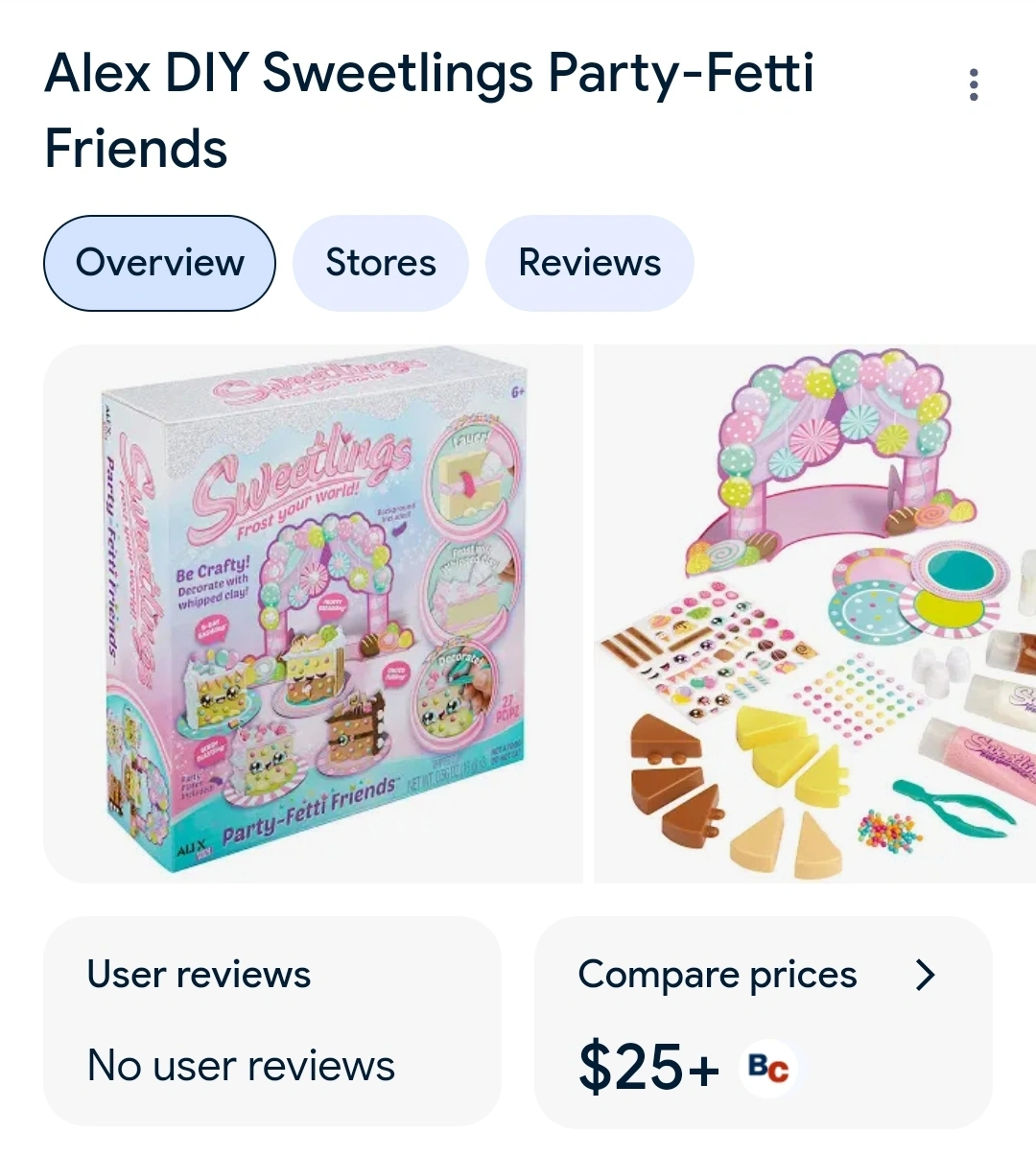
Task: Select the Overview tab
Action: tap(159, 263)
